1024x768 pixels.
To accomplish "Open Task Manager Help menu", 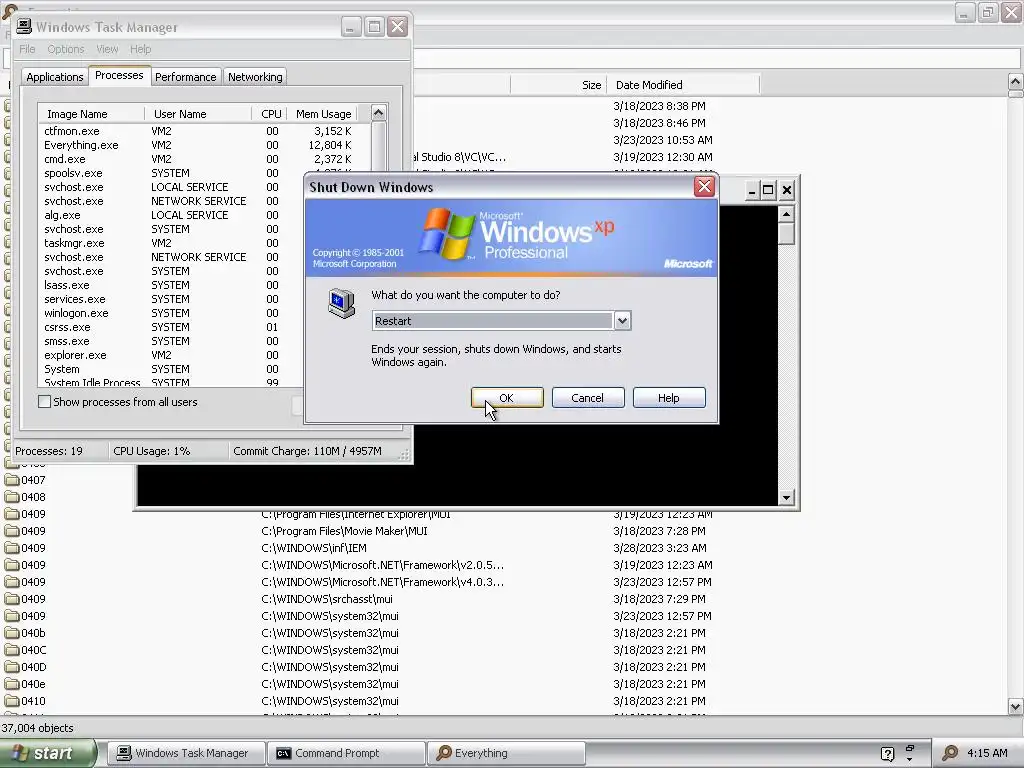I will tap(140, 49).
